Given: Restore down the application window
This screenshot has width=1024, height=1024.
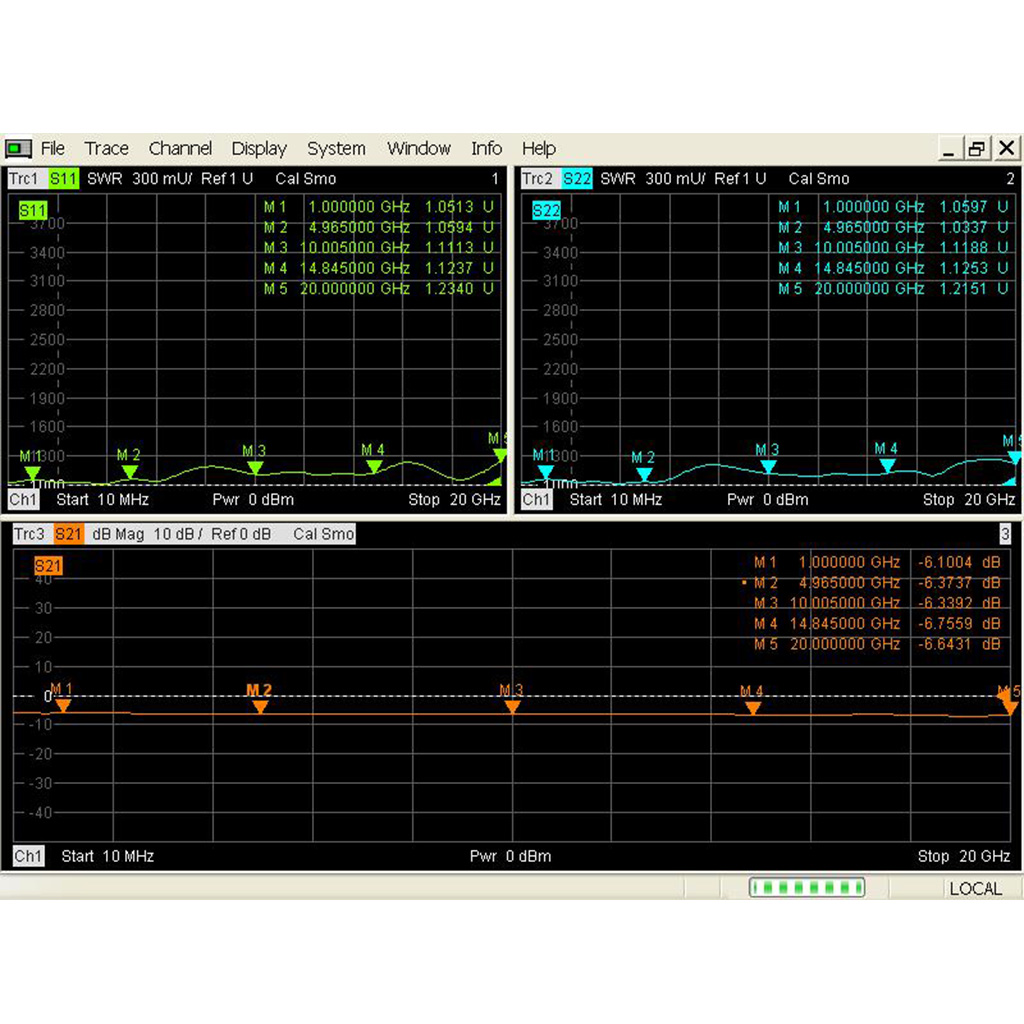Looking at the screenshot, I should coord(977,149).
